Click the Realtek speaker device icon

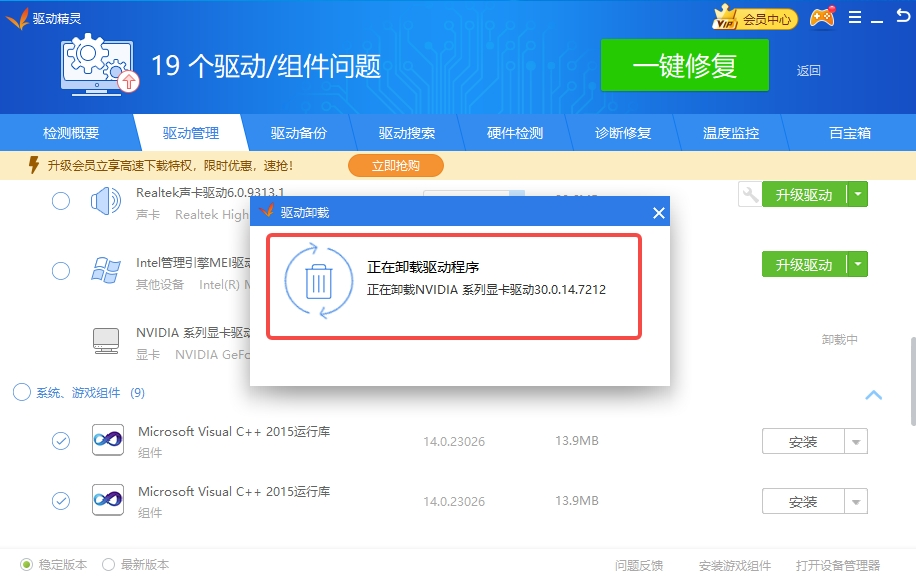coord(106,202)
